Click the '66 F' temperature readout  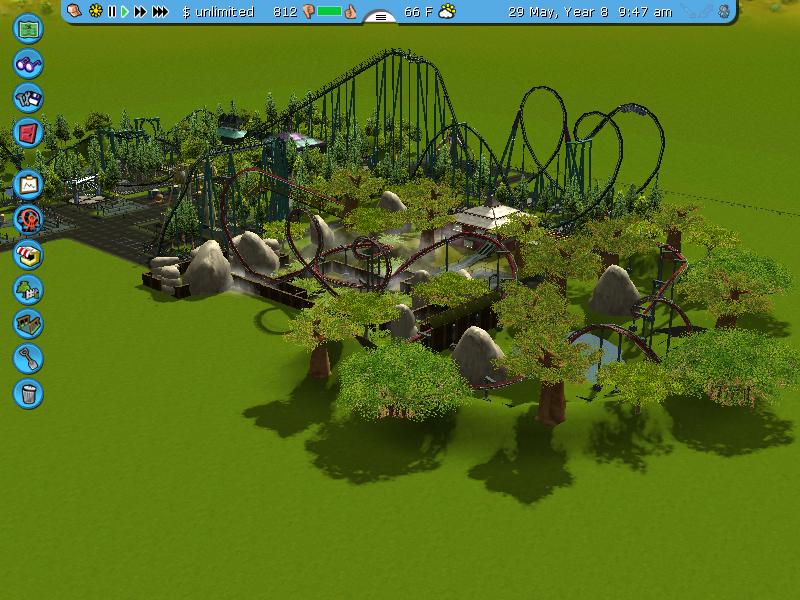[x=418, y=12]
